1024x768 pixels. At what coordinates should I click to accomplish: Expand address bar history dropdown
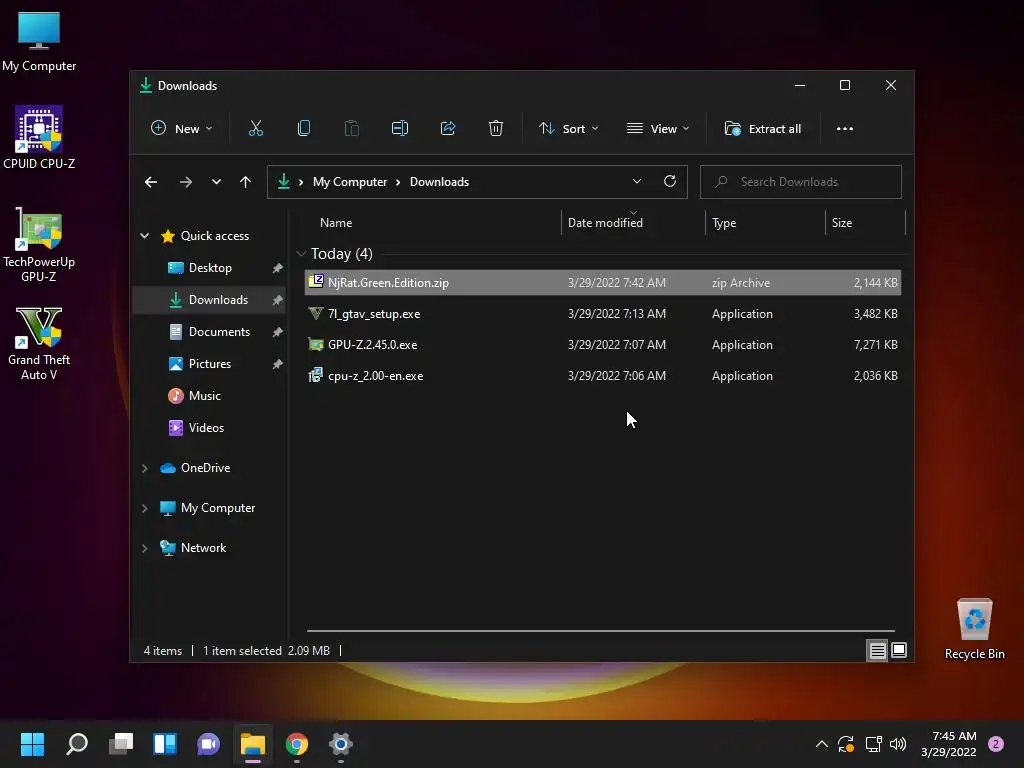point(637,182)
